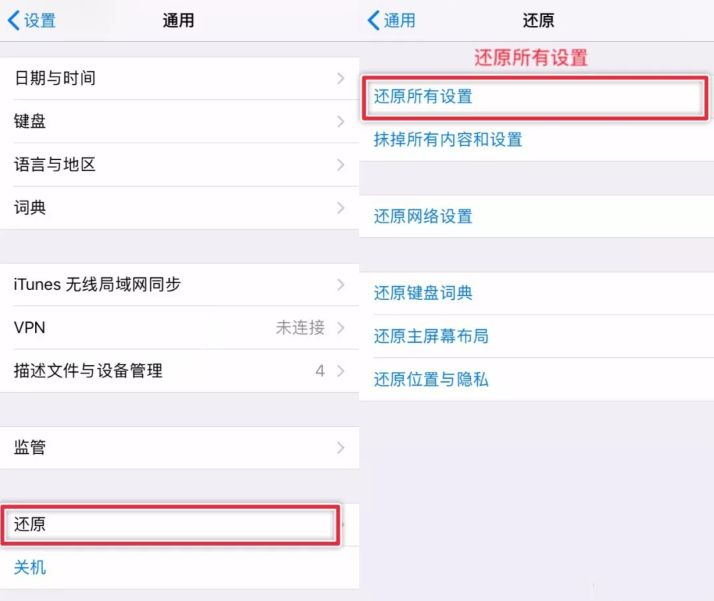
Task: Tap chevron beside VPN 未连接 status
Action: (x=341, y=328)
